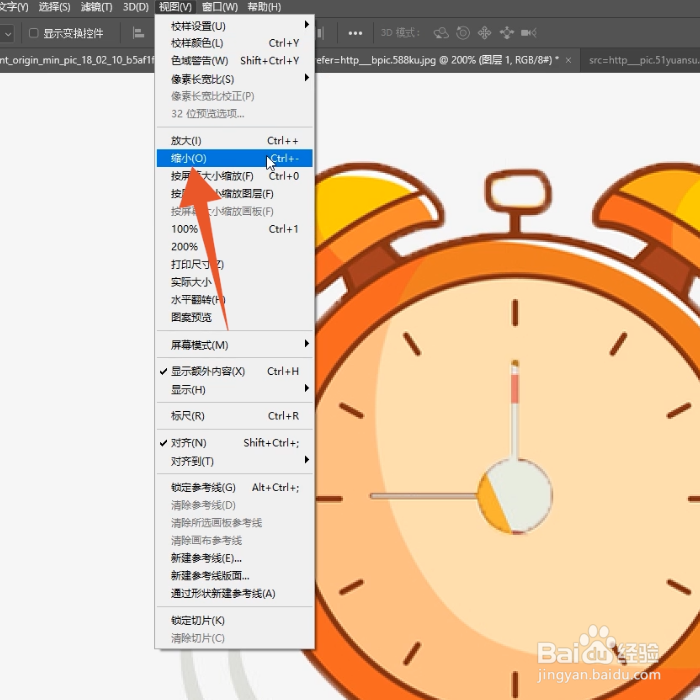Choose 按屏幕大小缩放(F) Ctrl+0
This screenshot has height=700, width=700.
[x=234, y=176]
